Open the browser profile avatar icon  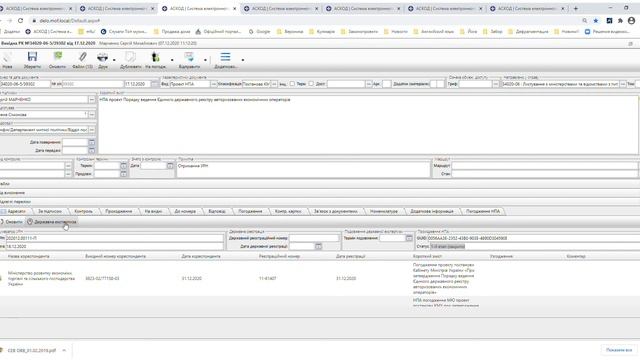(631, 20)
